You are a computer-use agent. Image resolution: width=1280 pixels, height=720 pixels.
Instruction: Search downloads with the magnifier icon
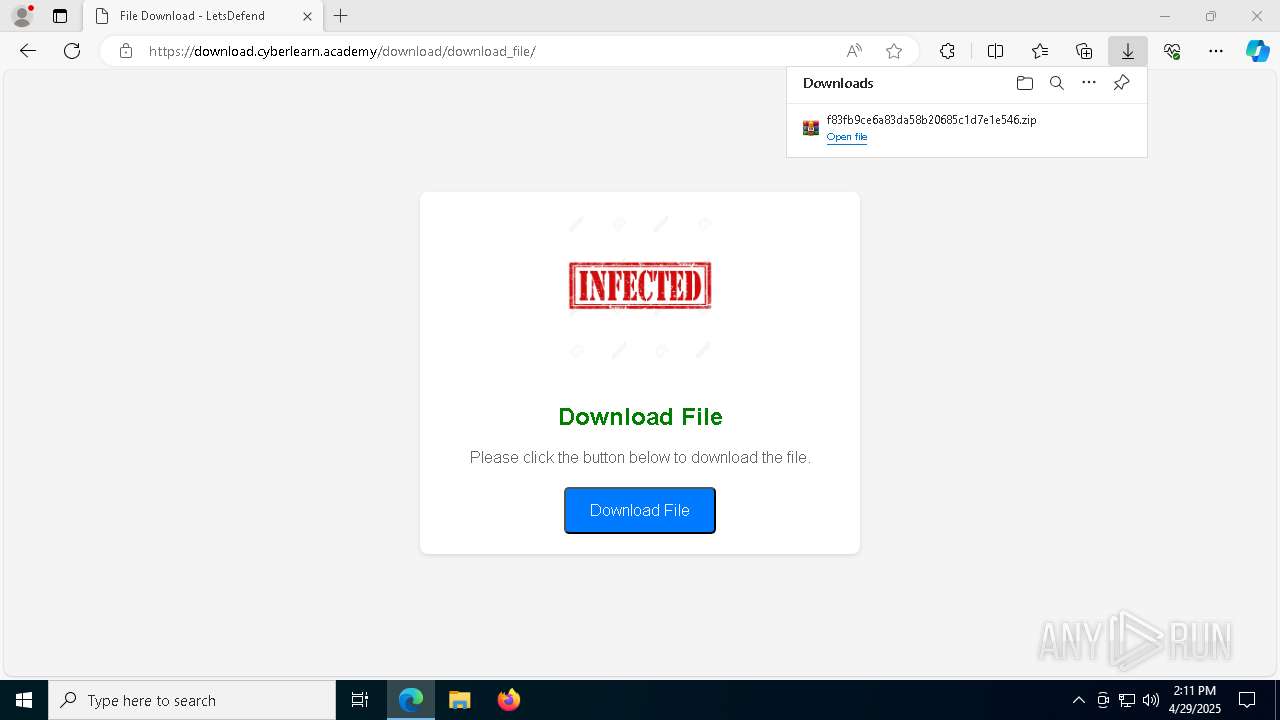tap(1056, 83)
